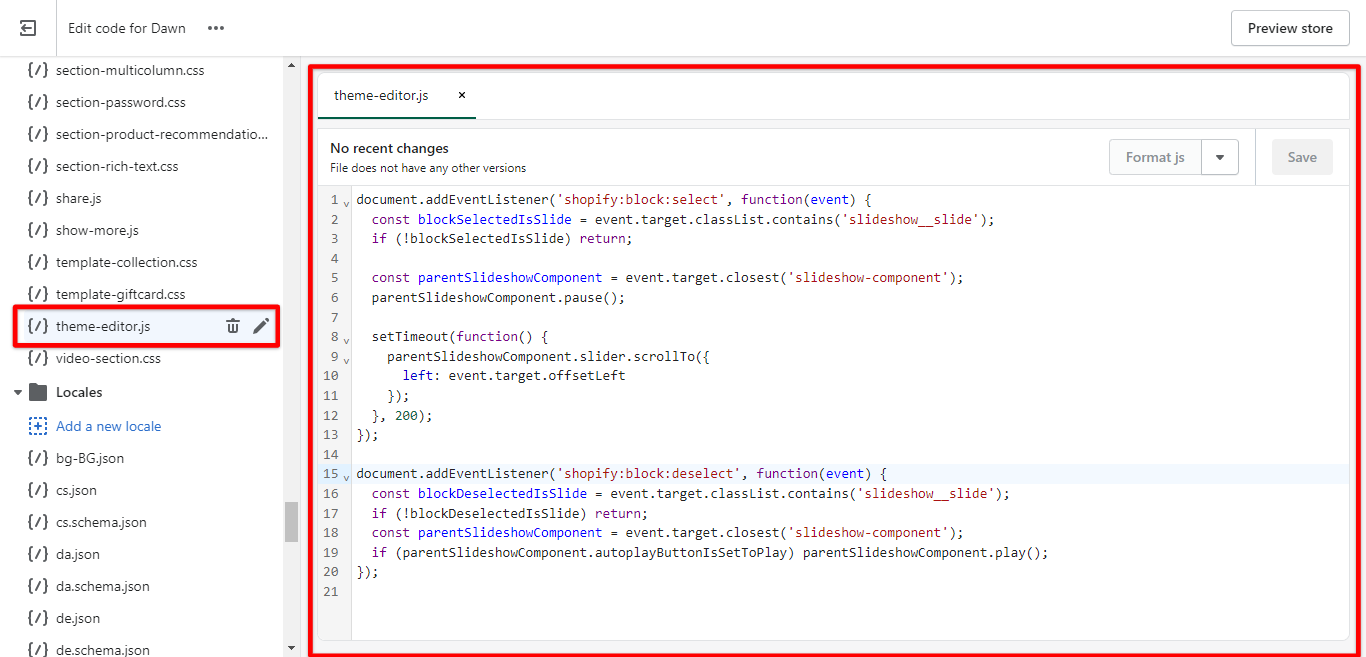Click the Locales folder icon

click(38, 392)
